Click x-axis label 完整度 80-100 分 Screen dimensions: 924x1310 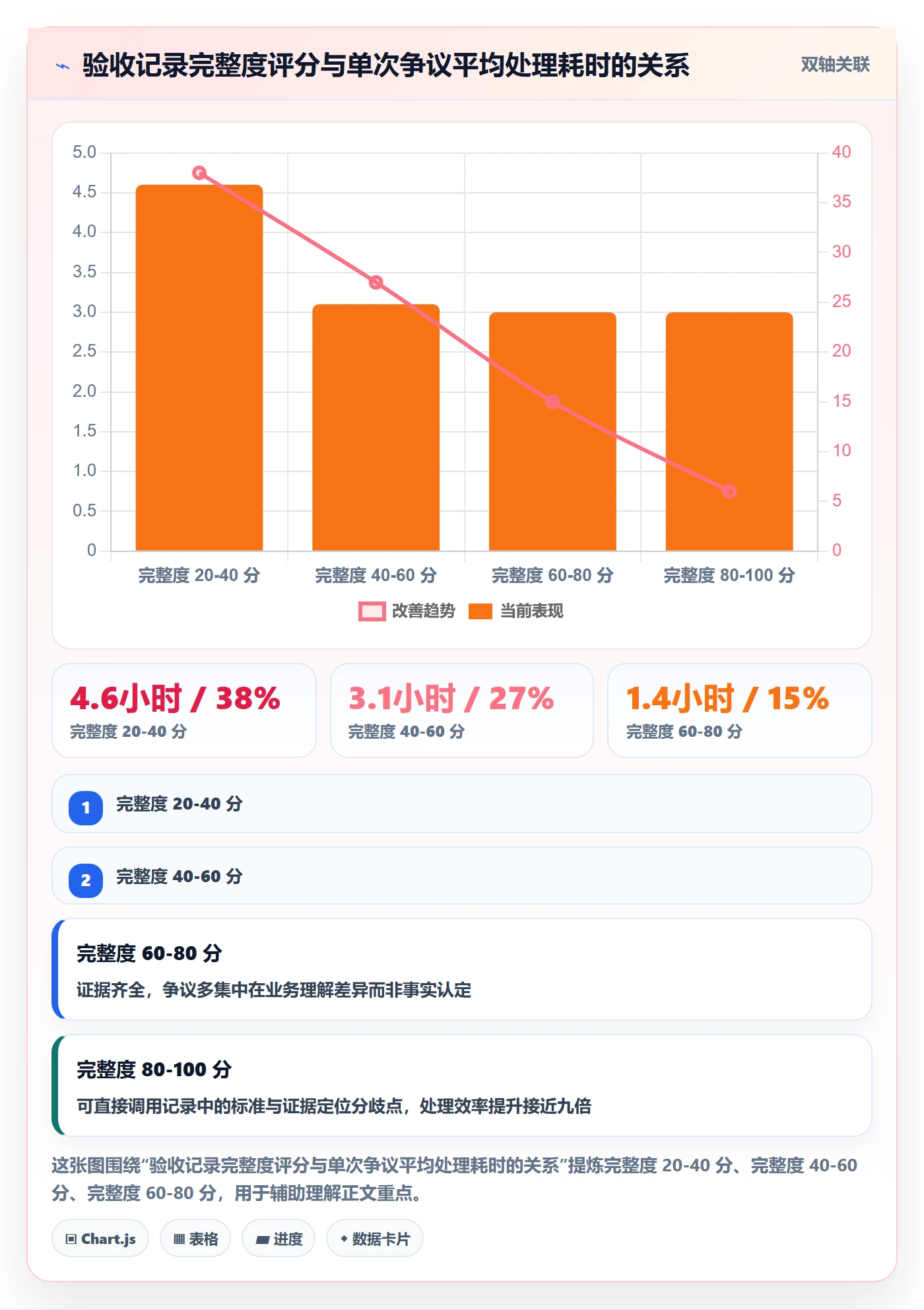click(x=729, y=575)
